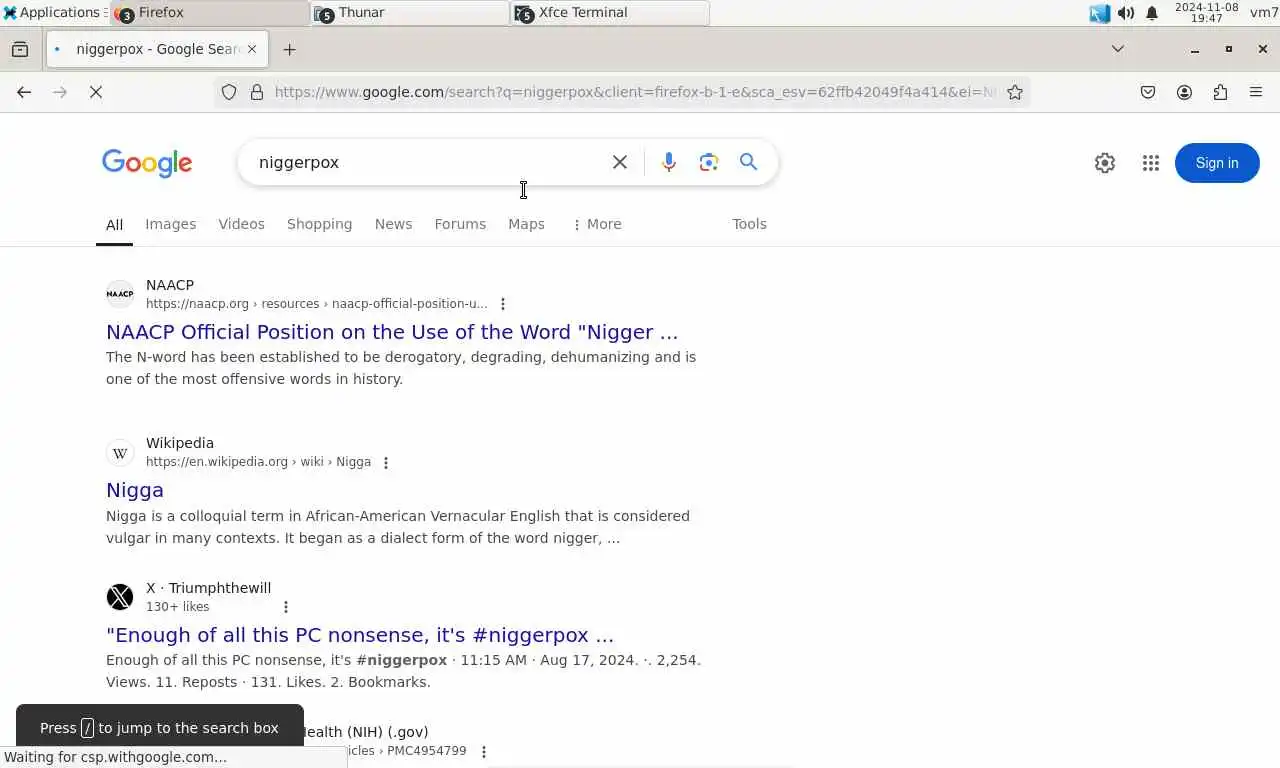Click the naacp.org breadcrumb URL
Screen dimensions: 1280x768
coord(316,304)
